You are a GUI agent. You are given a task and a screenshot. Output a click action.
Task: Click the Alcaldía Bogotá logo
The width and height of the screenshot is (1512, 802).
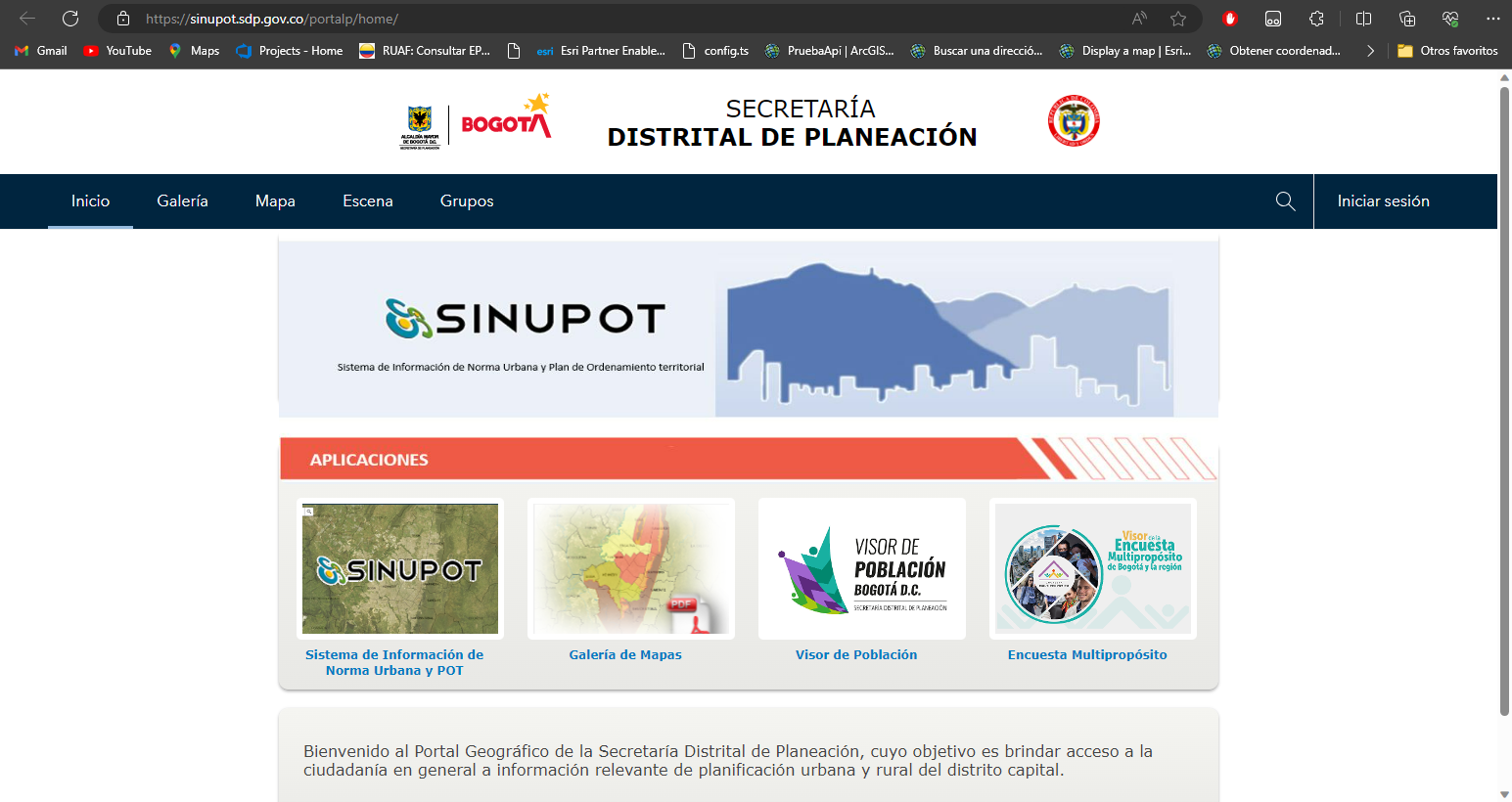[476, 121]
